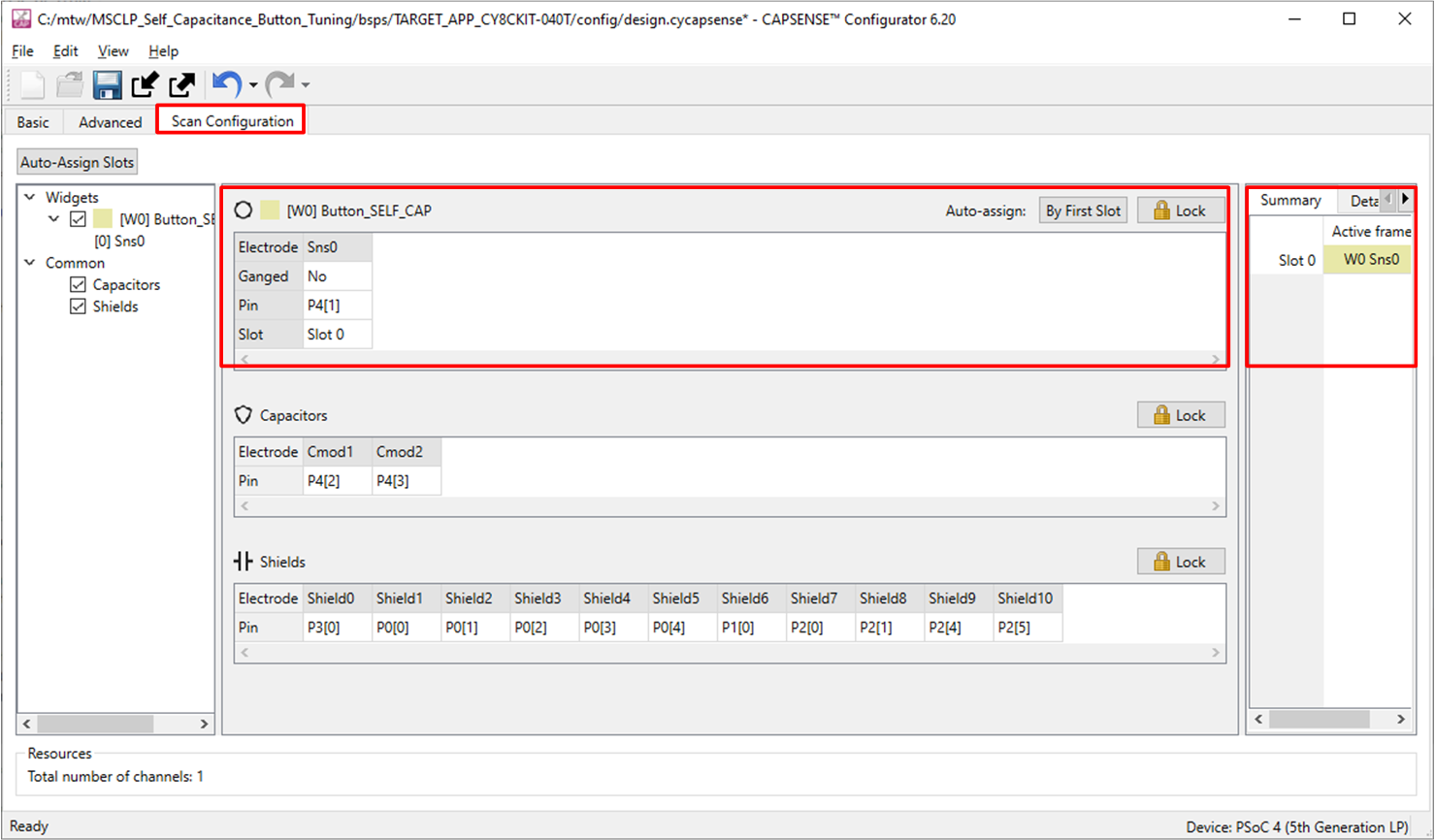Image resolution: width=1435 pixels, height=840 pixels.
Task: Click the shield-shaped Capacitors section icon
Action: [x=244, y=415]
